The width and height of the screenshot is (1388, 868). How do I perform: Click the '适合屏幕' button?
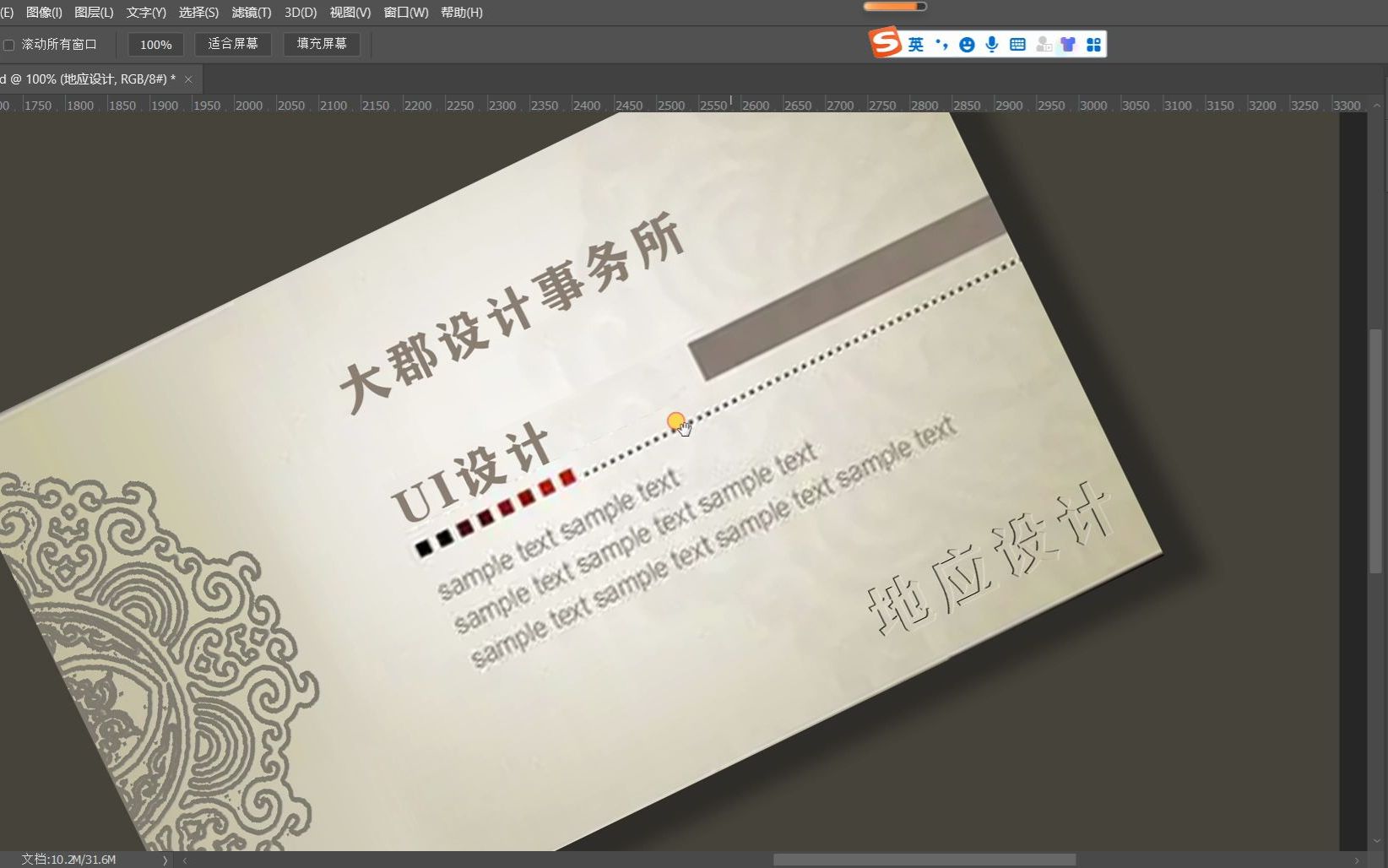point(233,44)
